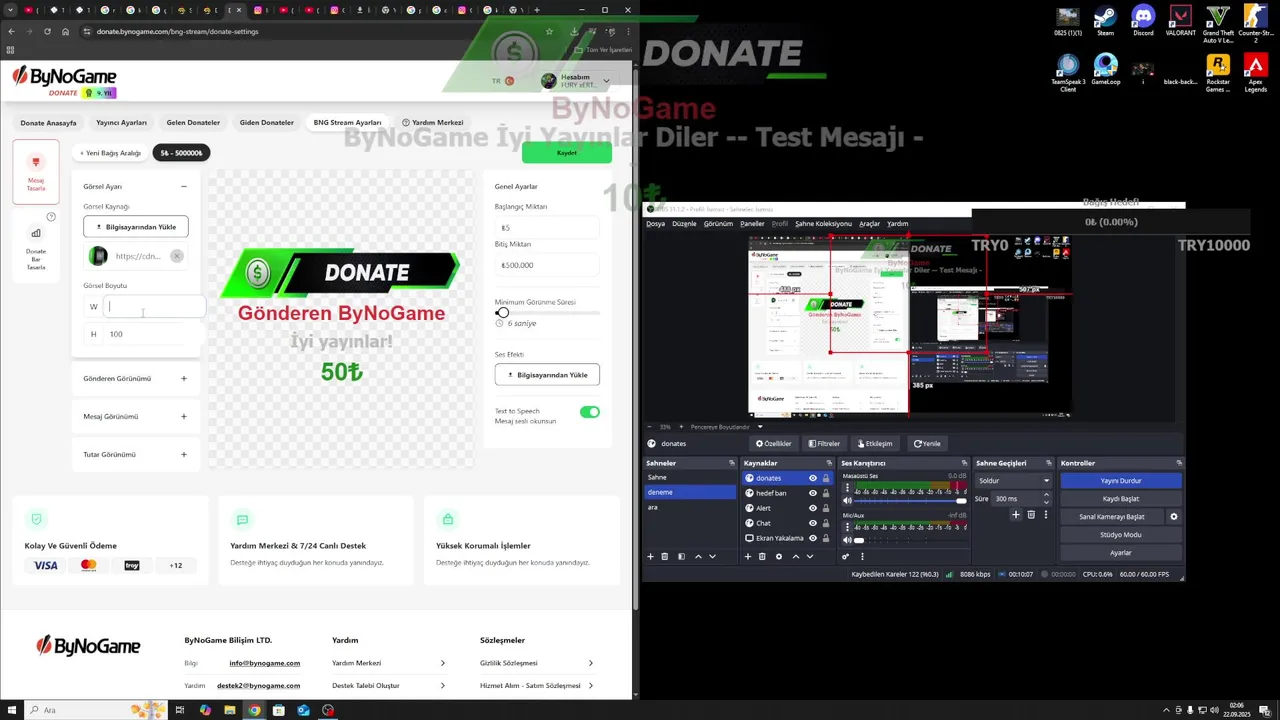Add a new scene in OBS Sahneler

(x=650, y=556)
